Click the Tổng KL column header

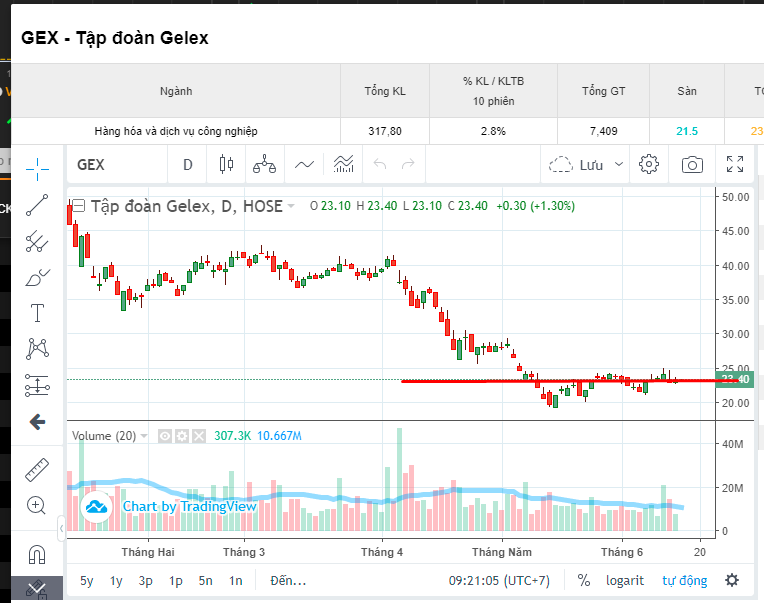pos(385,91)
